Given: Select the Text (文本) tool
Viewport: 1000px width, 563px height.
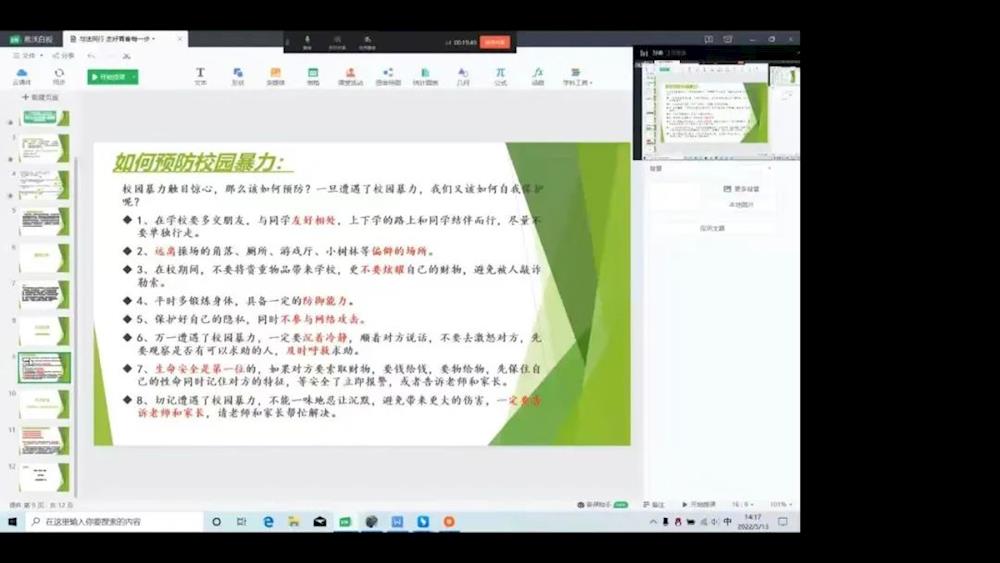Looking at the screenshot, I should tap(200, 76).
